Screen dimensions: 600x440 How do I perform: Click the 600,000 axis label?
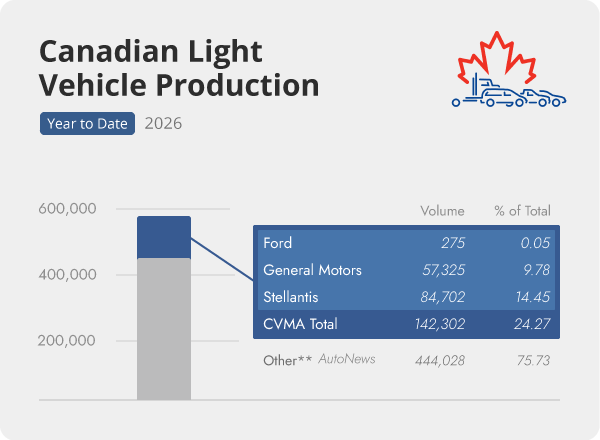pyautogui.click(x=67, y=209)
